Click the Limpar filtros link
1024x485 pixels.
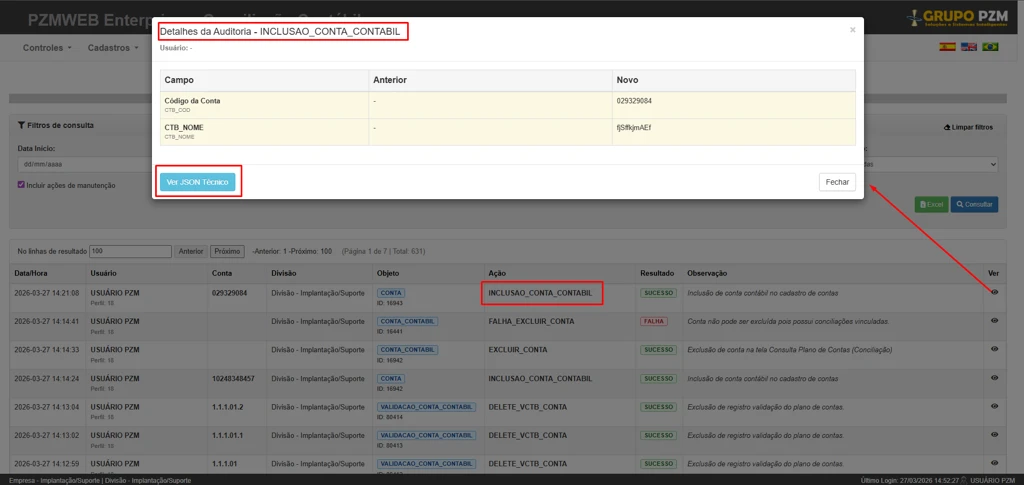pos(968,128)
